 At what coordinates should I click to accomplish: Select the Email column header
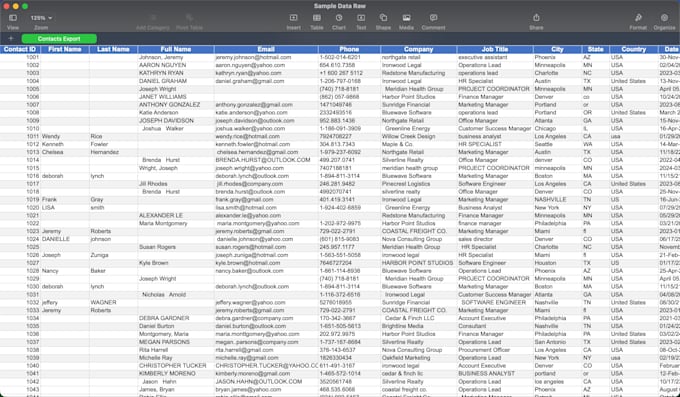266,49
